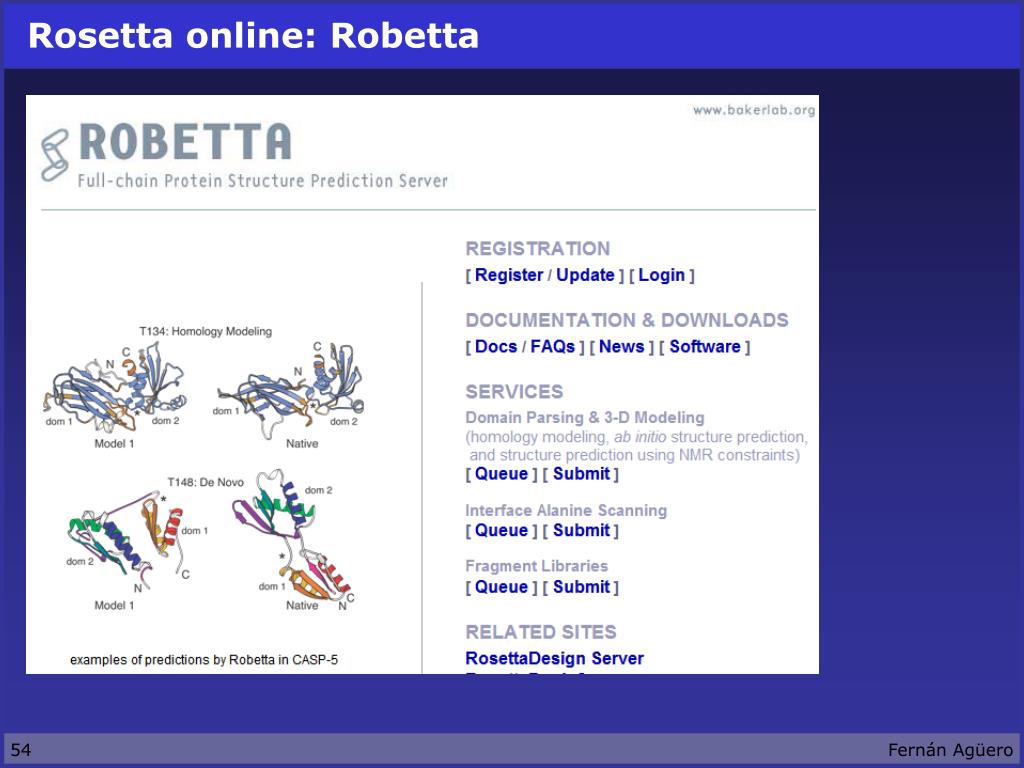The width and height of the screenshot is (1024, 768).
Task: Open Queue under Domain Parsing & 3-D Modeling
Action: click(x=502, y=473)
